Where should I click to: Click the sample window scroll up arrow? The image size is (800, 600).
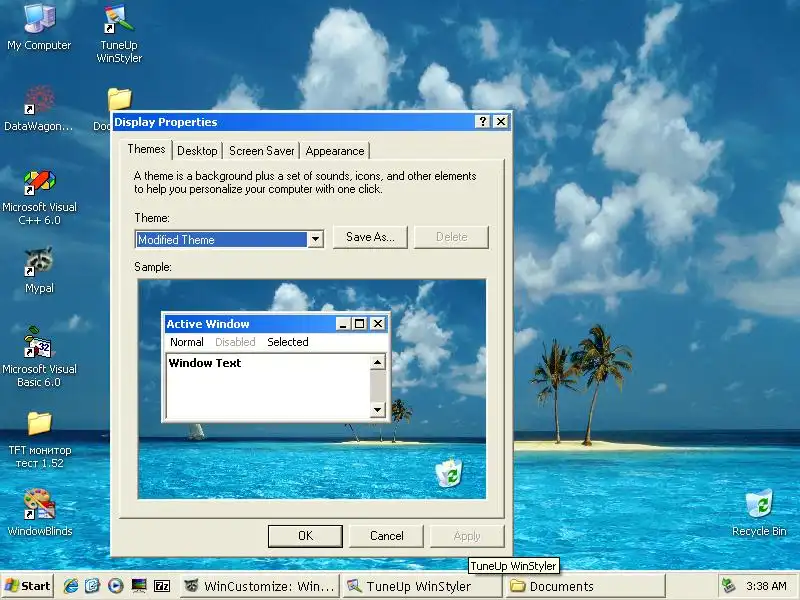(x=378, y=362)
